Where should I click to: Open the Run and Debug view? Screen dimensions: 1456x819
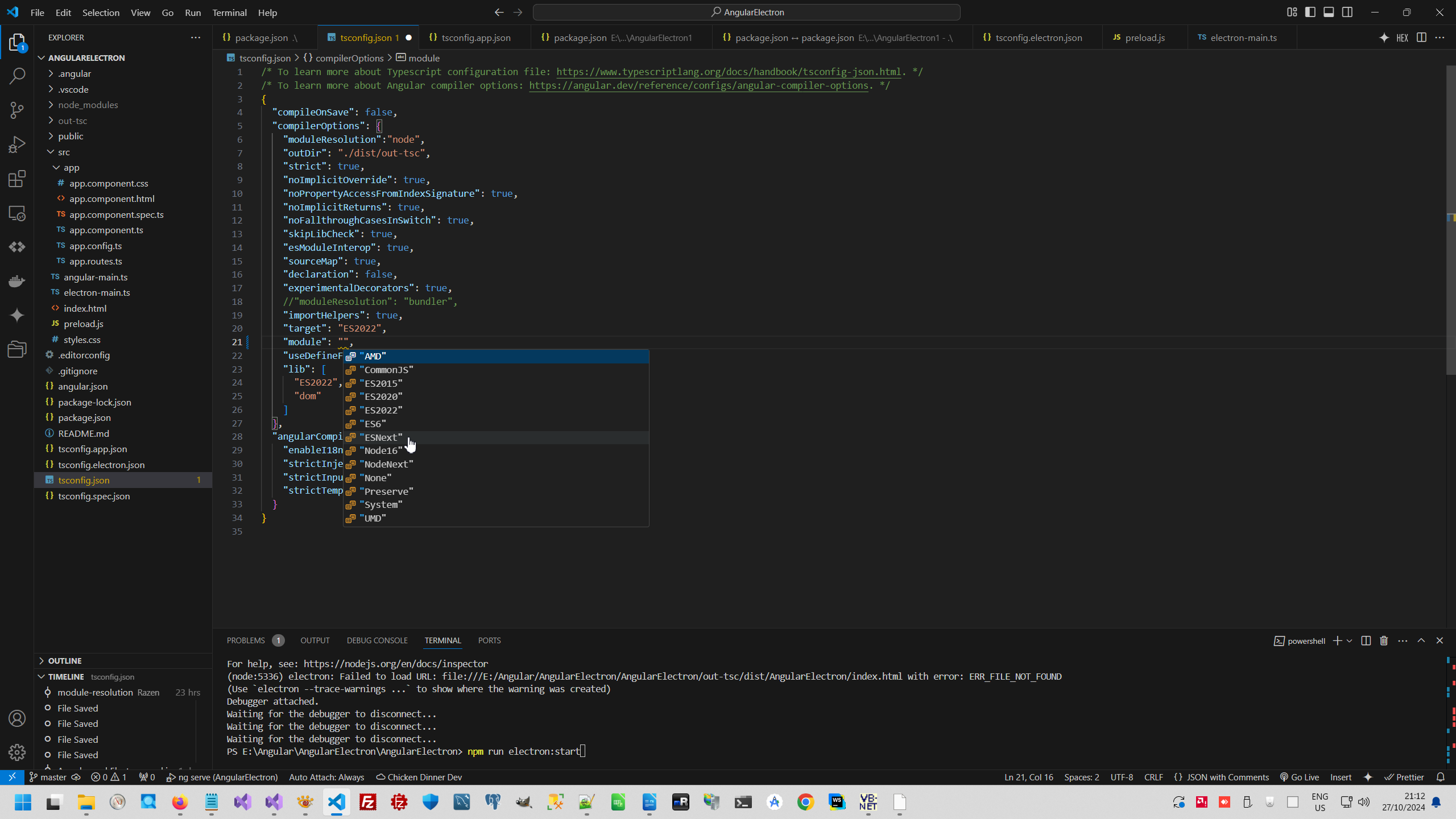point(17,144)
